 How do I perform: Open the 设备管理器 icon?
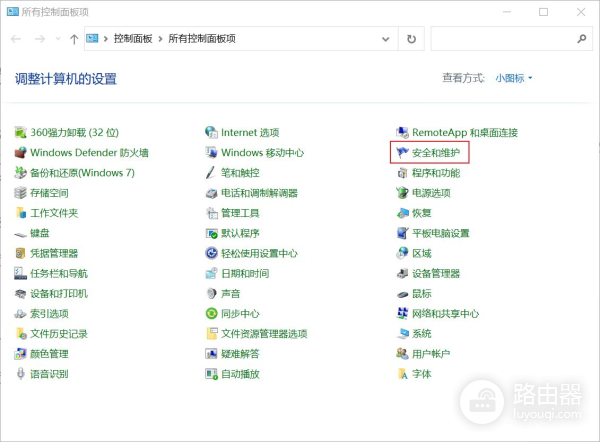pyautogui.click(x=402, y=273)
